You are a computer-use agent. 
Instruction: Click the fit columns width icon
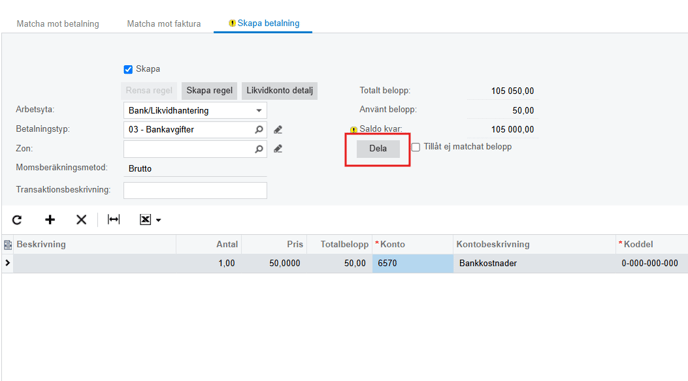114,219
